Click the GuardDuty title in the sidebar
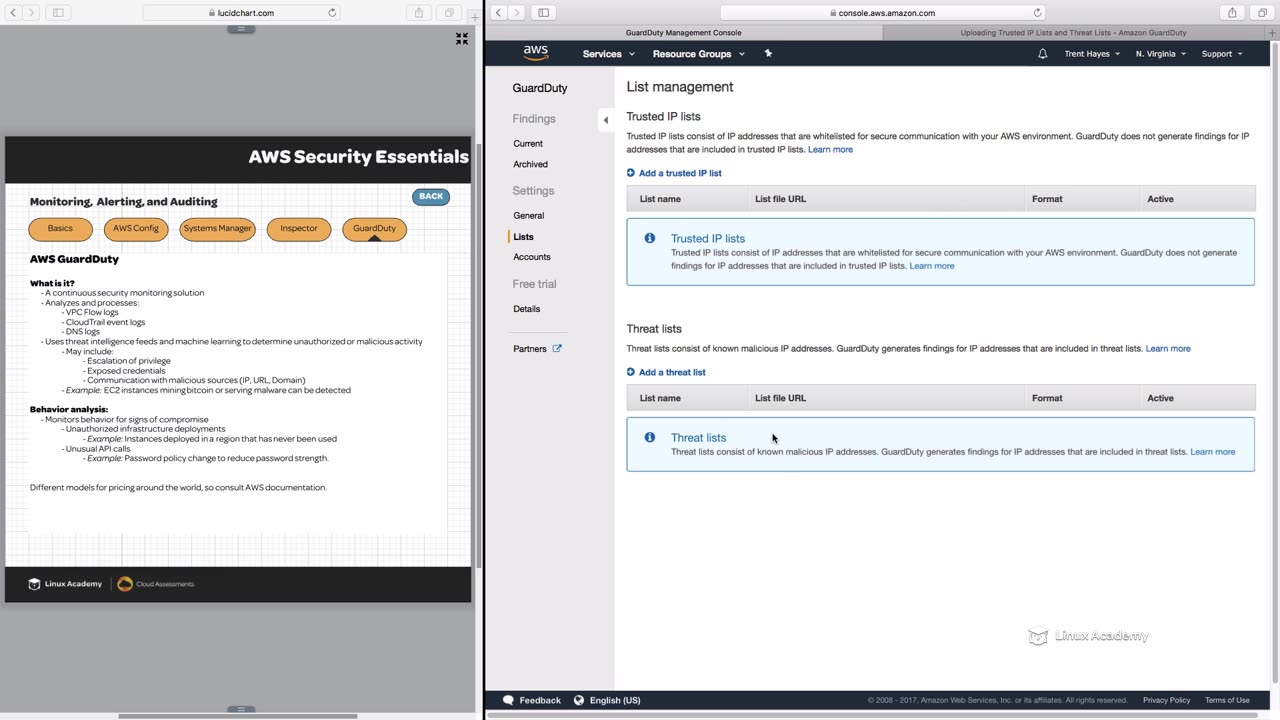The width and height of the screenshot is (1280, 720). [540, 88]
